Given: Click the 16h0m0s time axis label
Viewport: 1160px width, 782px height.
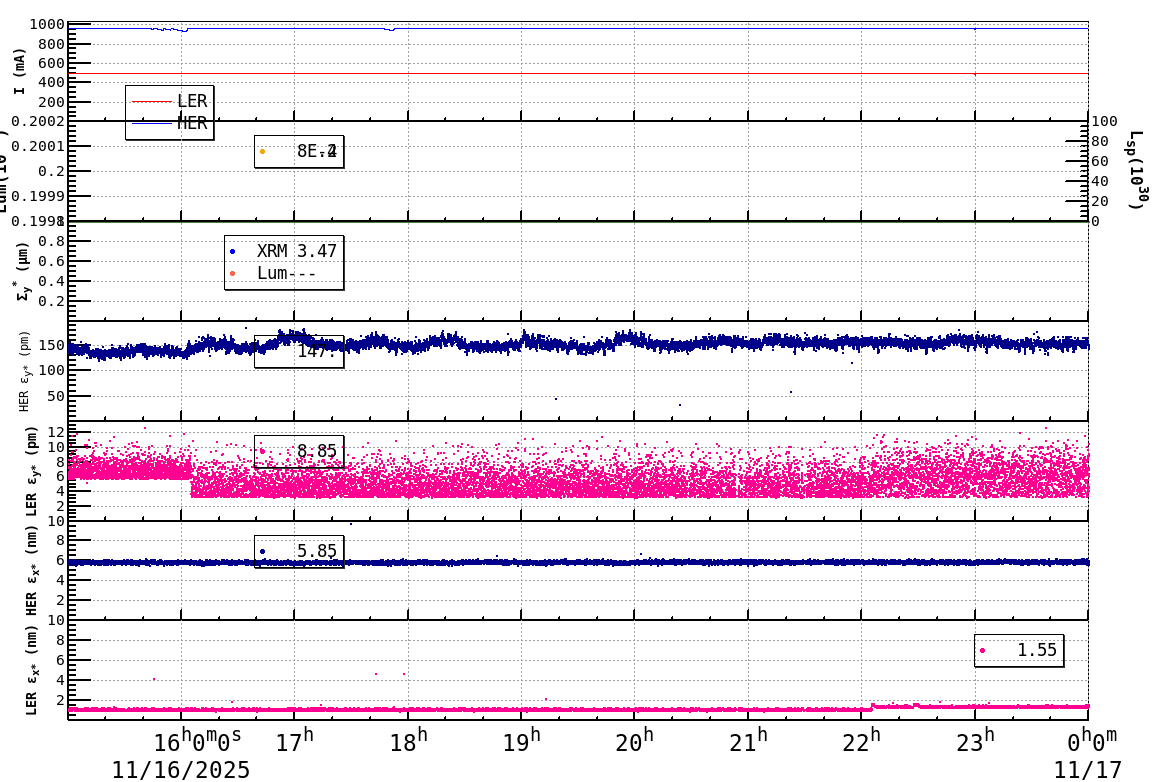Looking at the screenshot, I should (x=197, y=741).
